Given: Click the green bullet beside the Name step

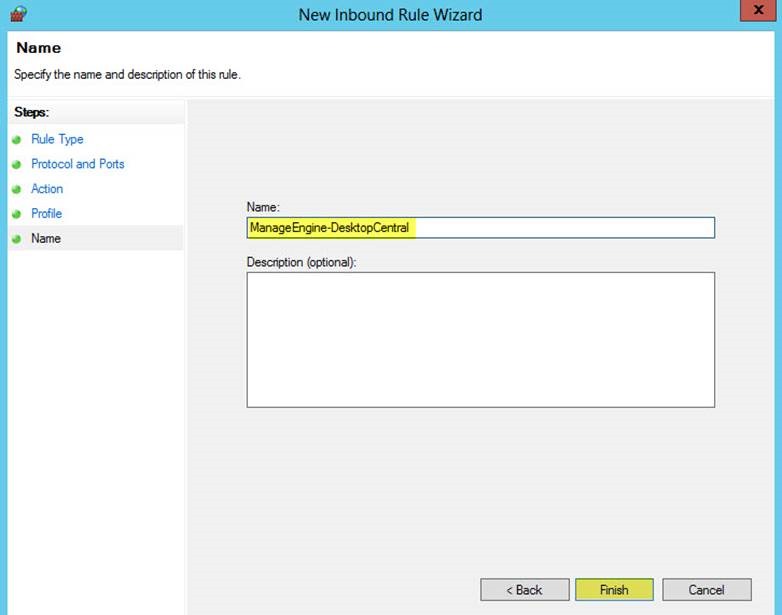Looking at the screenshot, I should (x=16, y=239).
